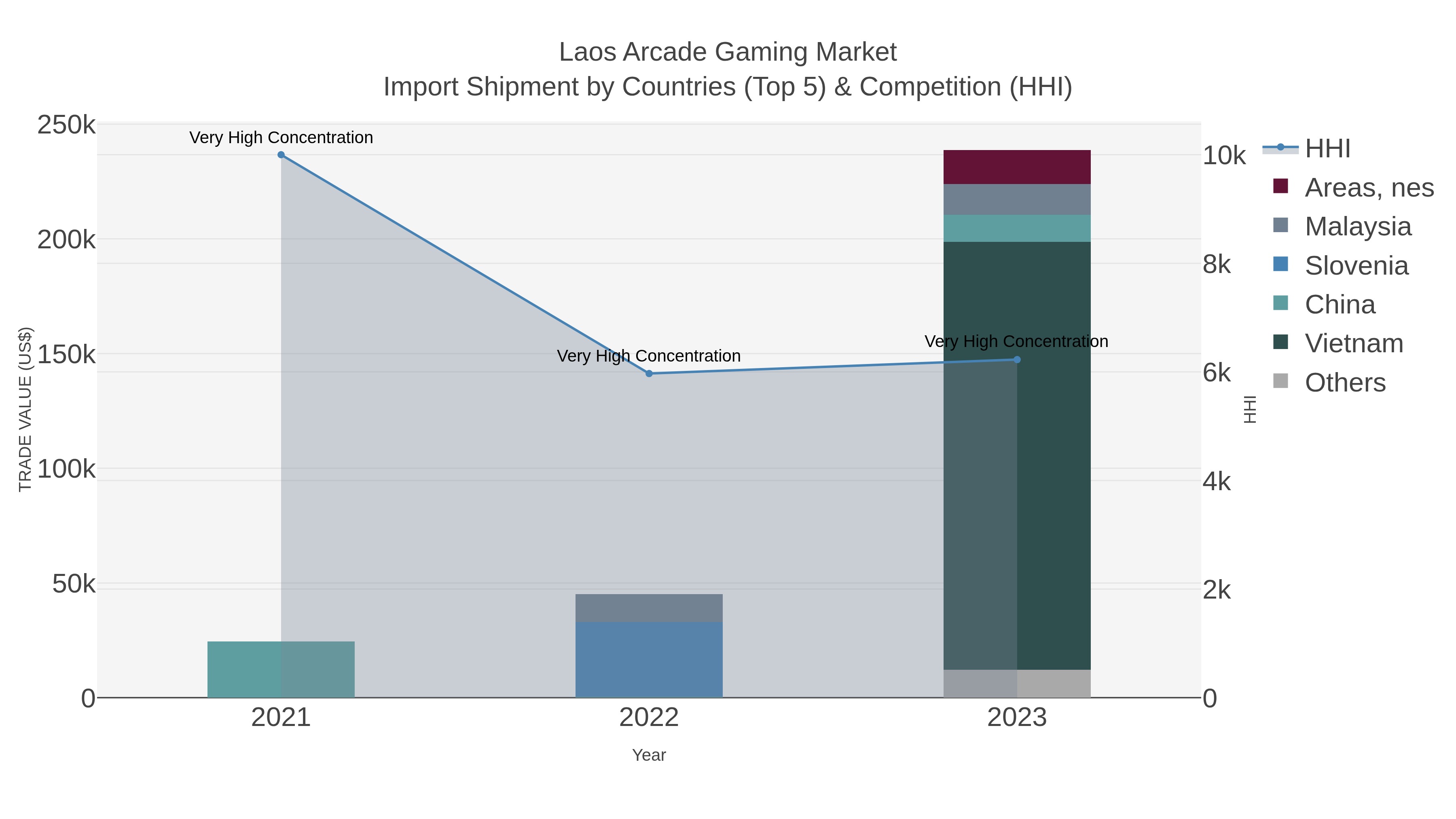
Task: Toggle the China legend entry
Action: [x=1324, y=305]
